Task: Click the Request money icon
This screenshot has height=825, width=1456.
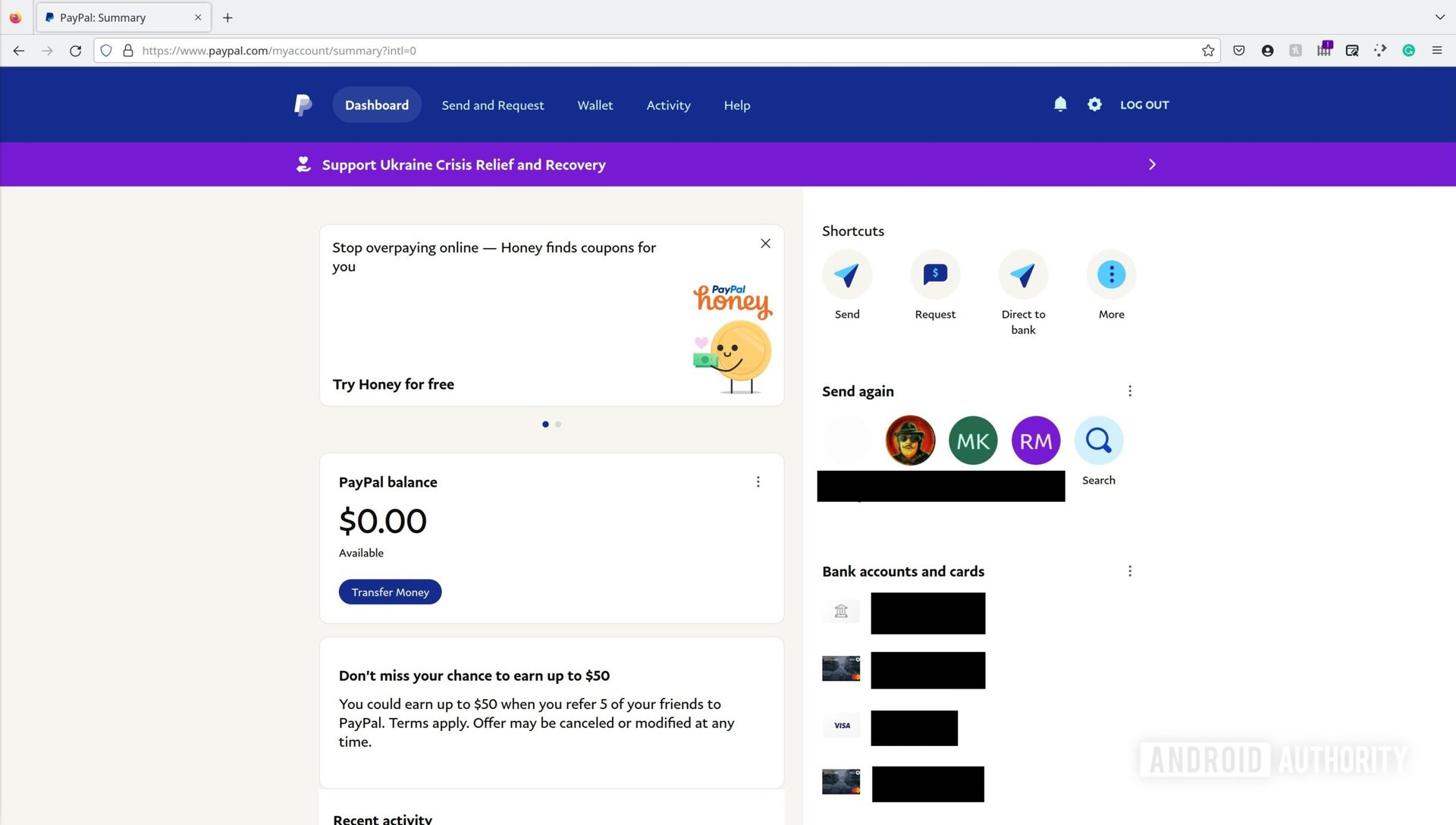Action: (x=934, y=274)
